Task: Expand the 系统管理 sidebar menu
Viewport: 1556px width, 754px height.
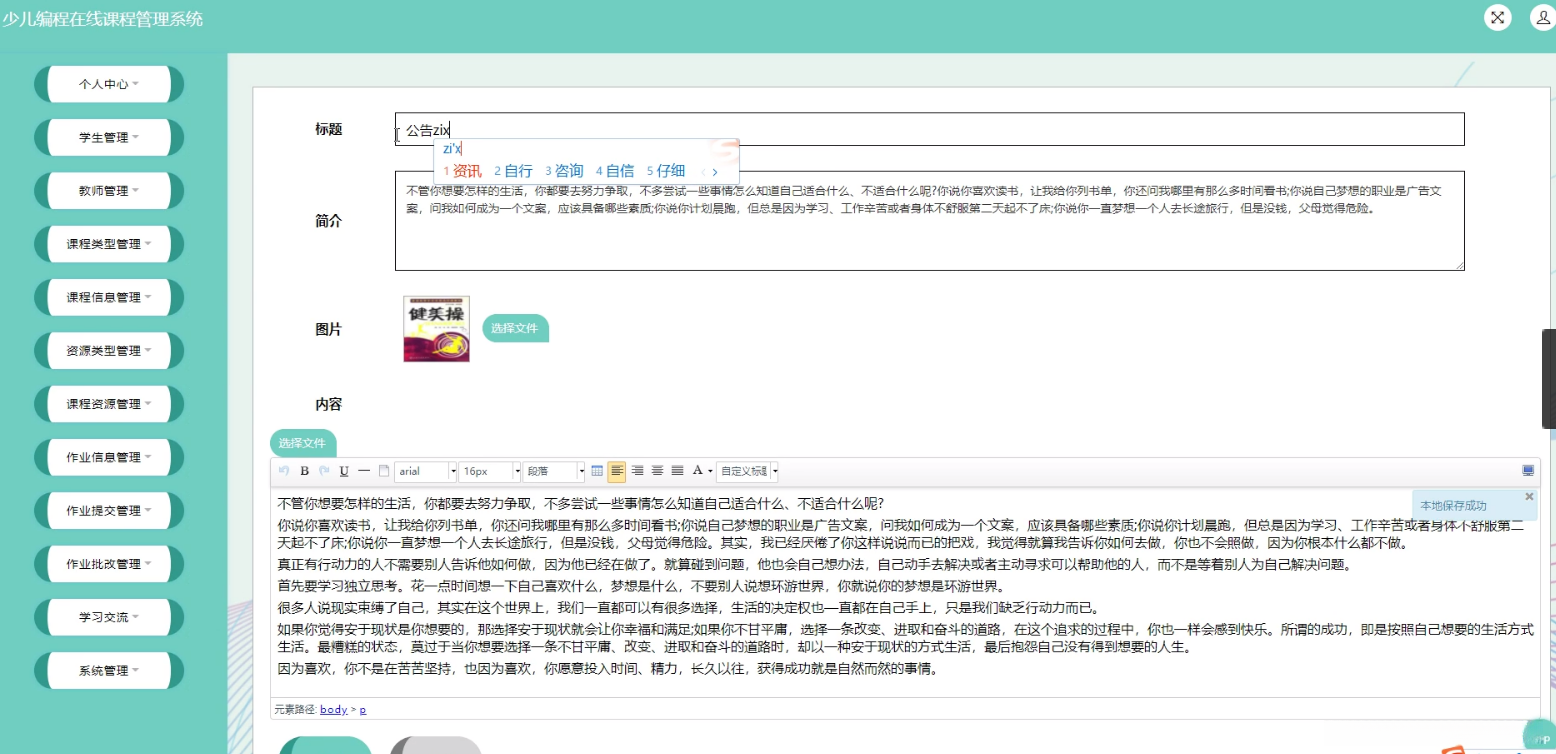Action: (109, 671)
